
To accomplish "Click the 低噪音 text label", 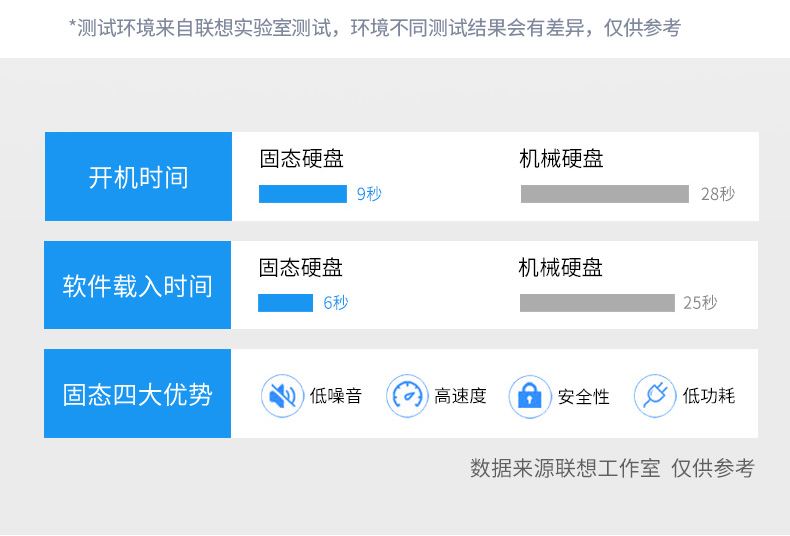I will coord(336,396).
